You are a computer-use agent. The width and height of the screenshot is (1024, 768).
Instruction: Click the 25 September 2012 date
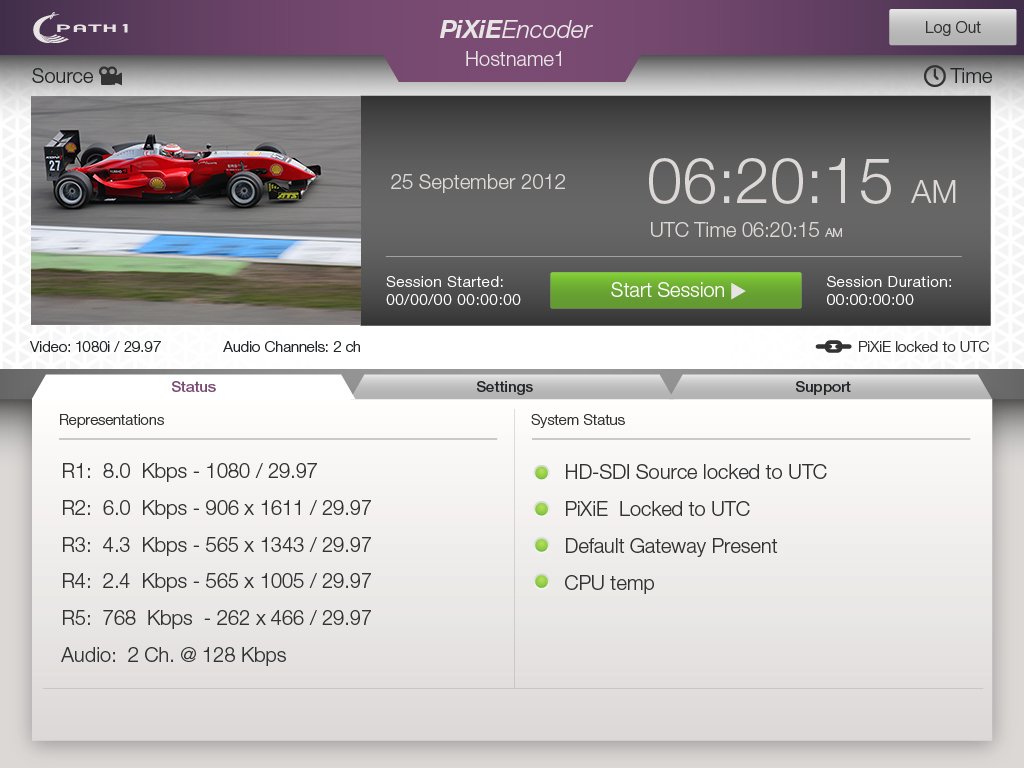coord(478,182)
